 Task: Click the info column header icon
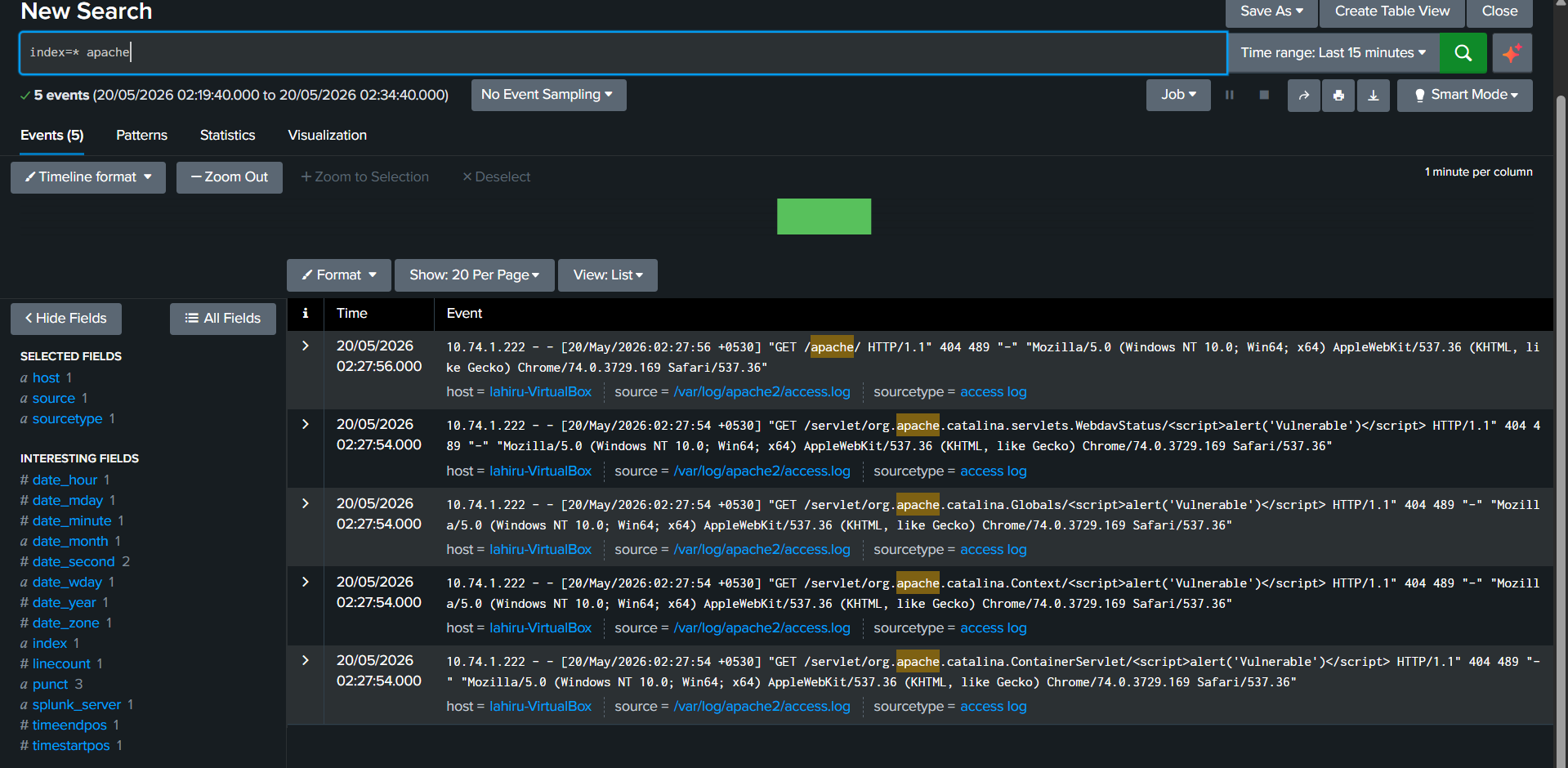click(x=305, y=313)
